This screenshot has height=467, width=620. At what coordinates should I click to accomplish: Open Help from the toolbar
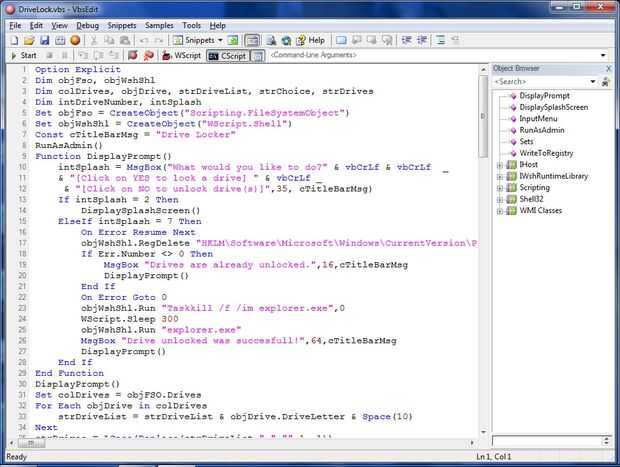pyautogui.click(x=311, y=40)
